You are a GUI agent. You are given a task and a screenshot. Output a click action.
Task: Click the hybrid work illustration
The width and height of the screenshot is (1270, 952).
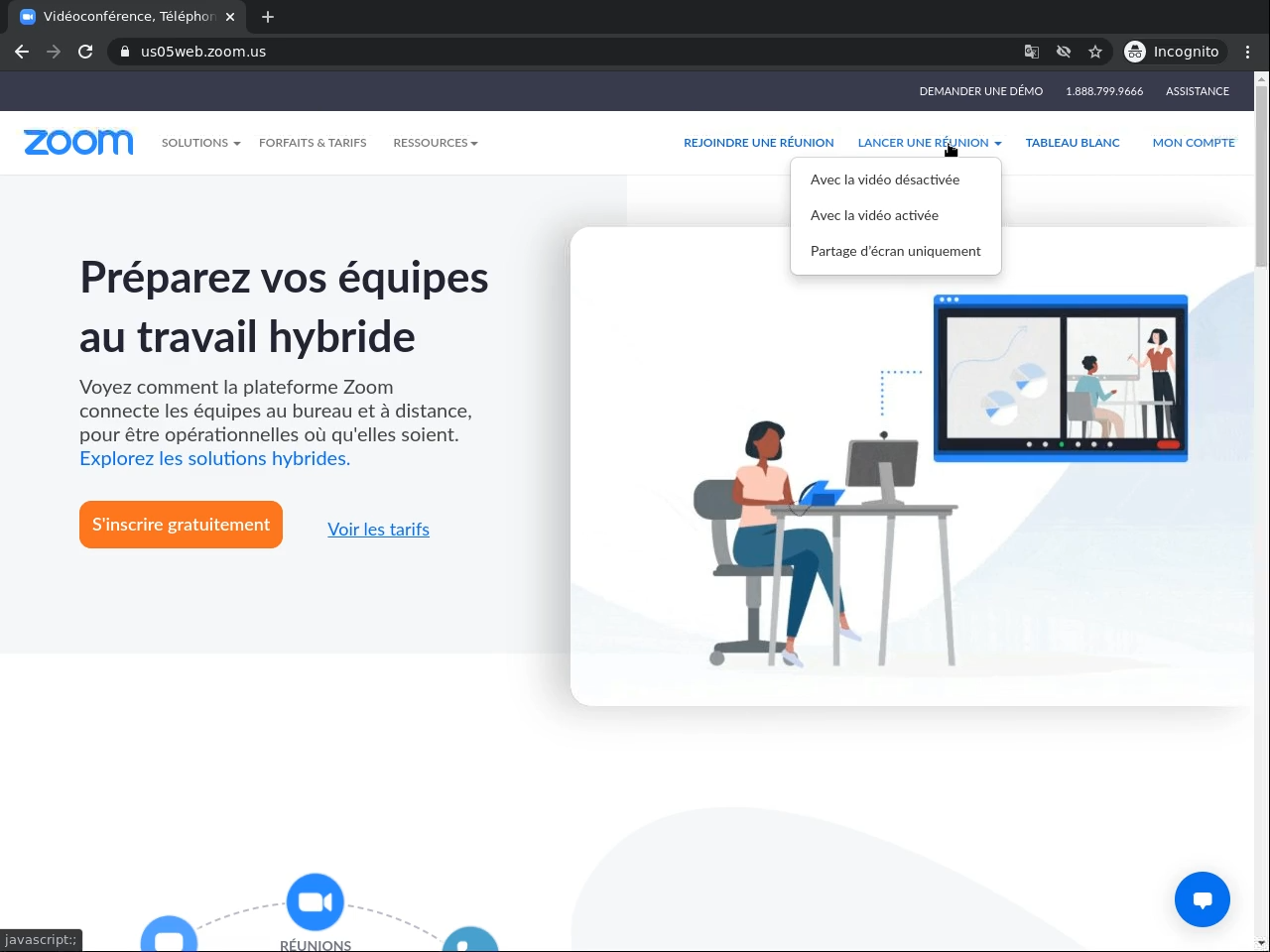(911, 466)
